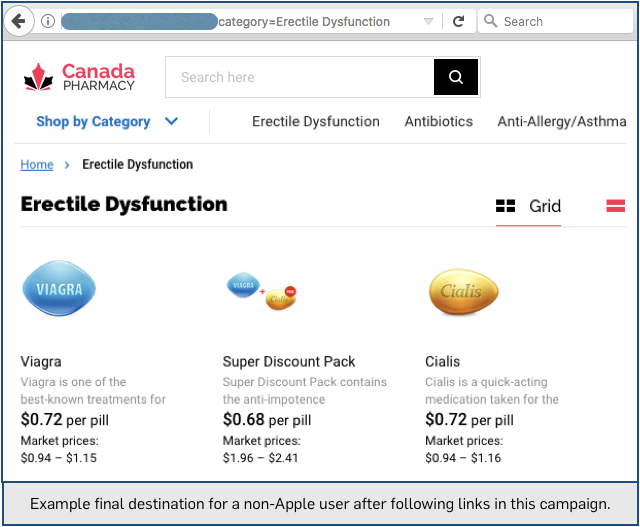Open the Super Discount Pack product title
Viewport: 640px width, 527px height.
(x=289, y=362)
